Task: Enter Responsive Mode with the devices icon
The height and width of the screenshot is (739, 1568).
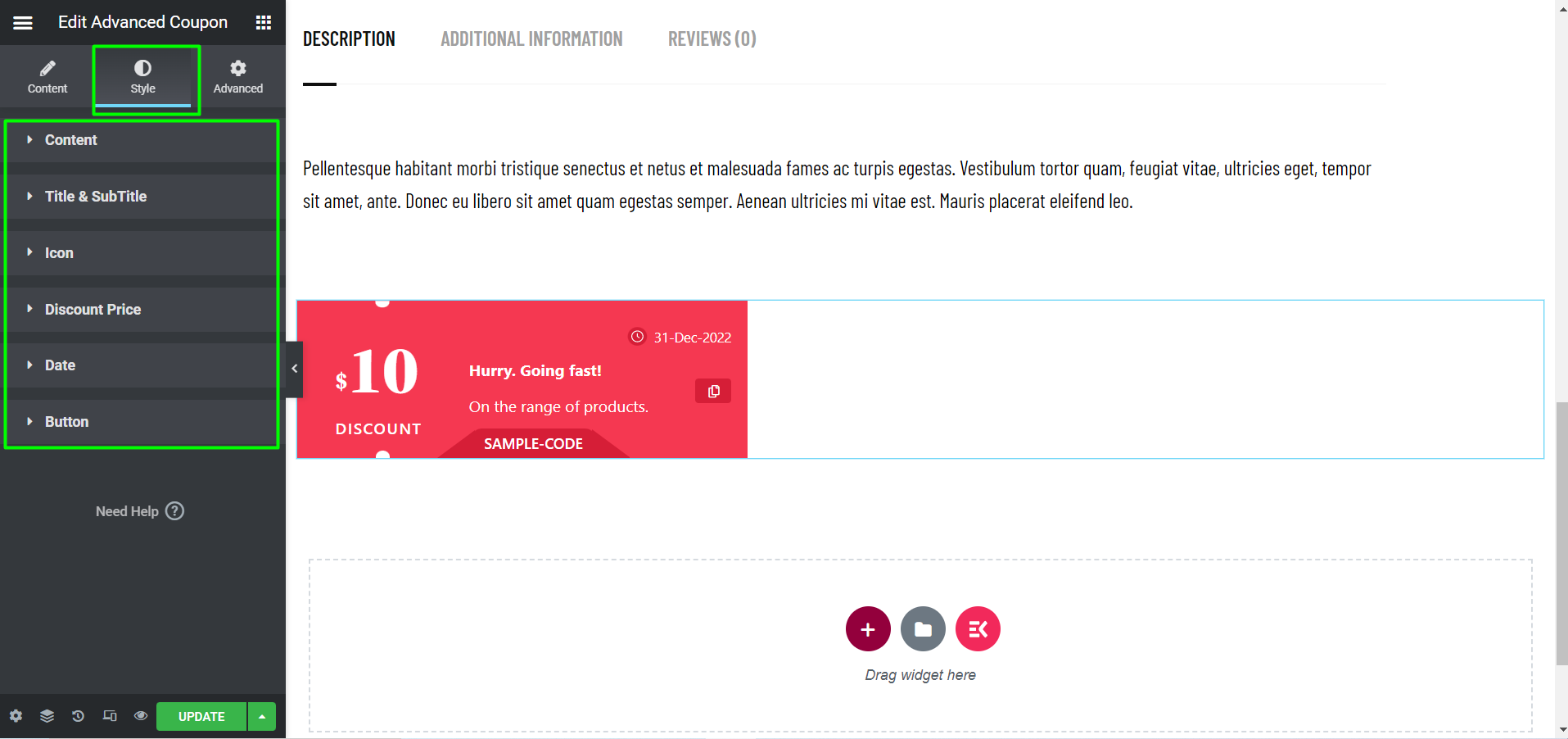Action: tap(109, 716)
